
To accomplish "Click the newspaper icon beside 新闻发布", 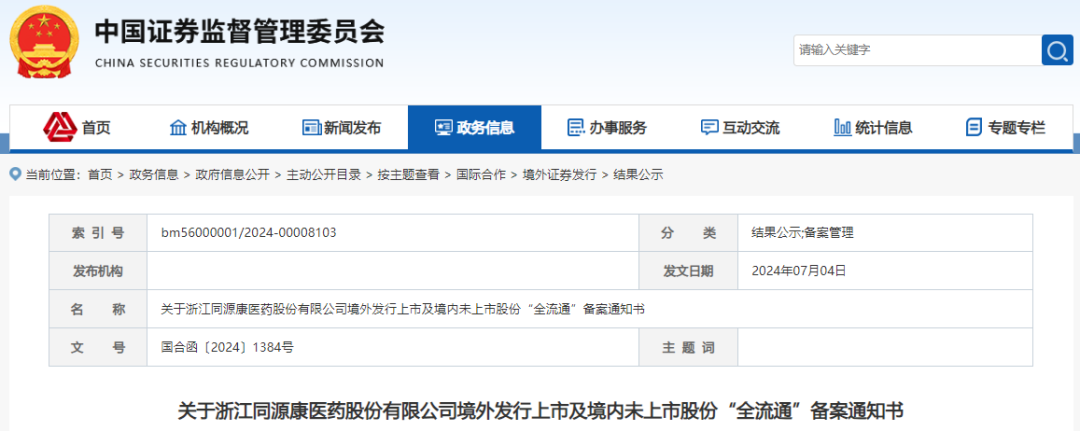I will 311,128.
